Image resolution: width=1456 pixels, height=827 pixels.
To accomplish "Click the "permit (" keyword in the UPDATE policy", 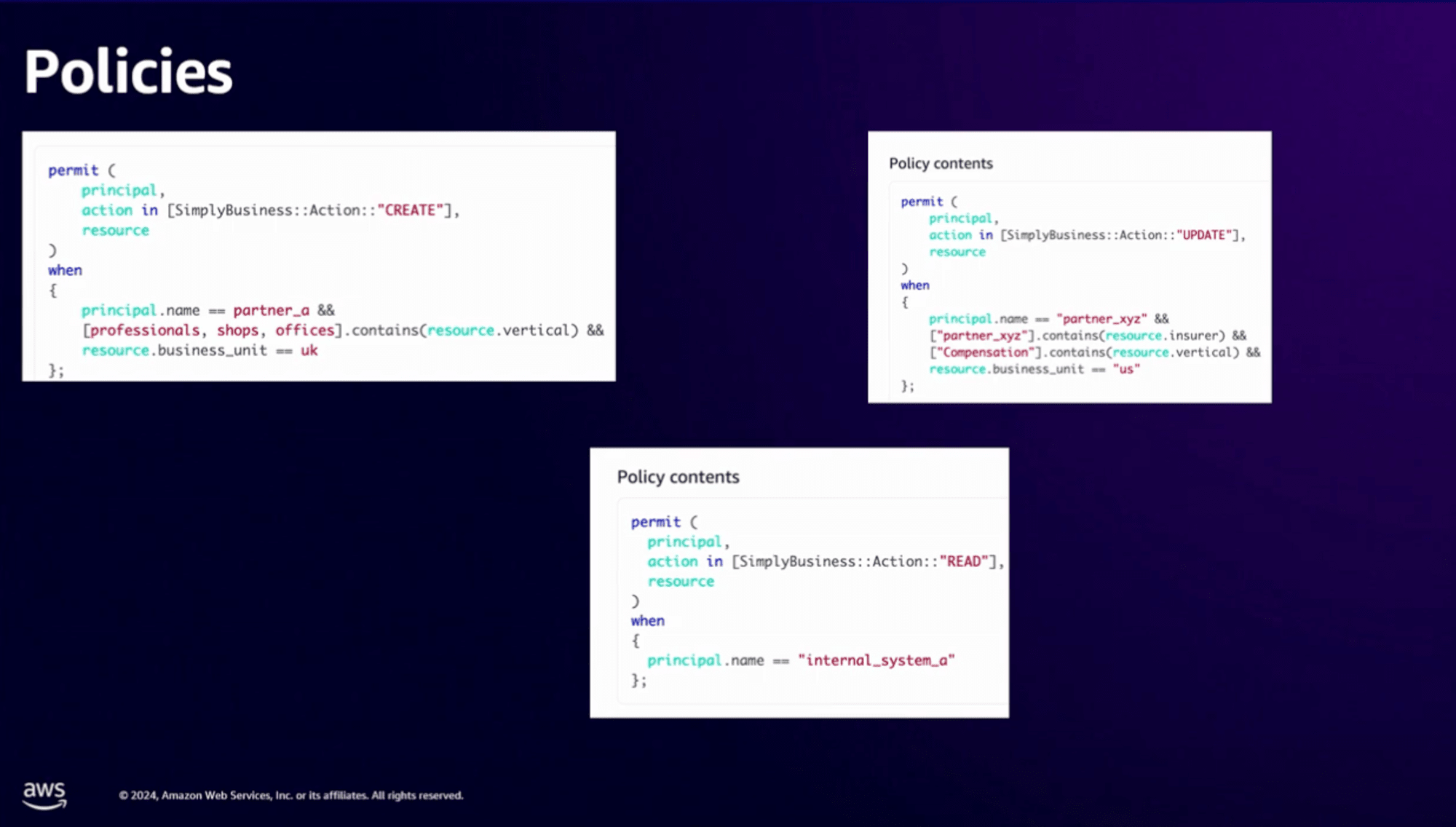I will [x=929, y=202].
